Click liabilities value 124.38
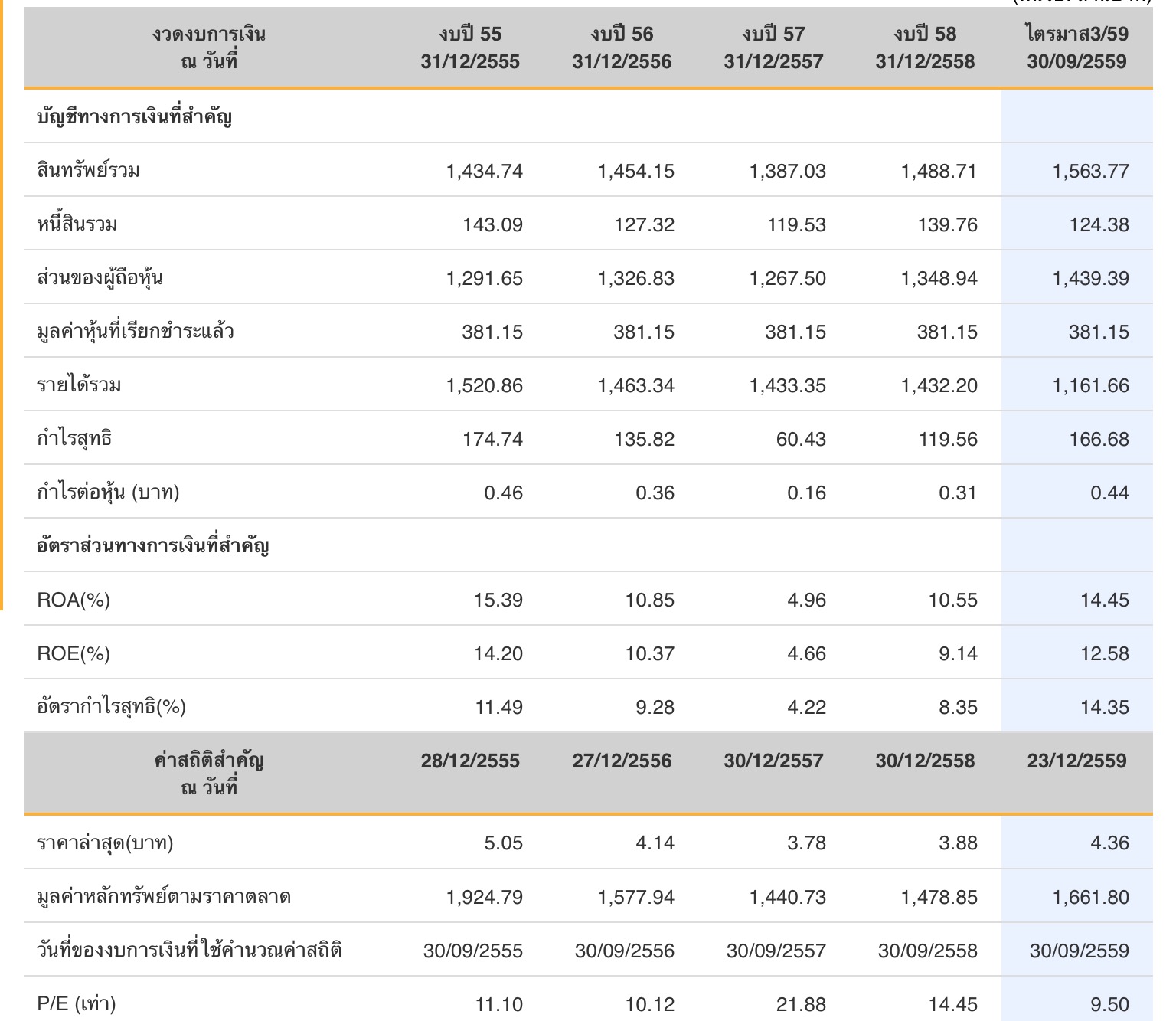 coord(1099,224)
